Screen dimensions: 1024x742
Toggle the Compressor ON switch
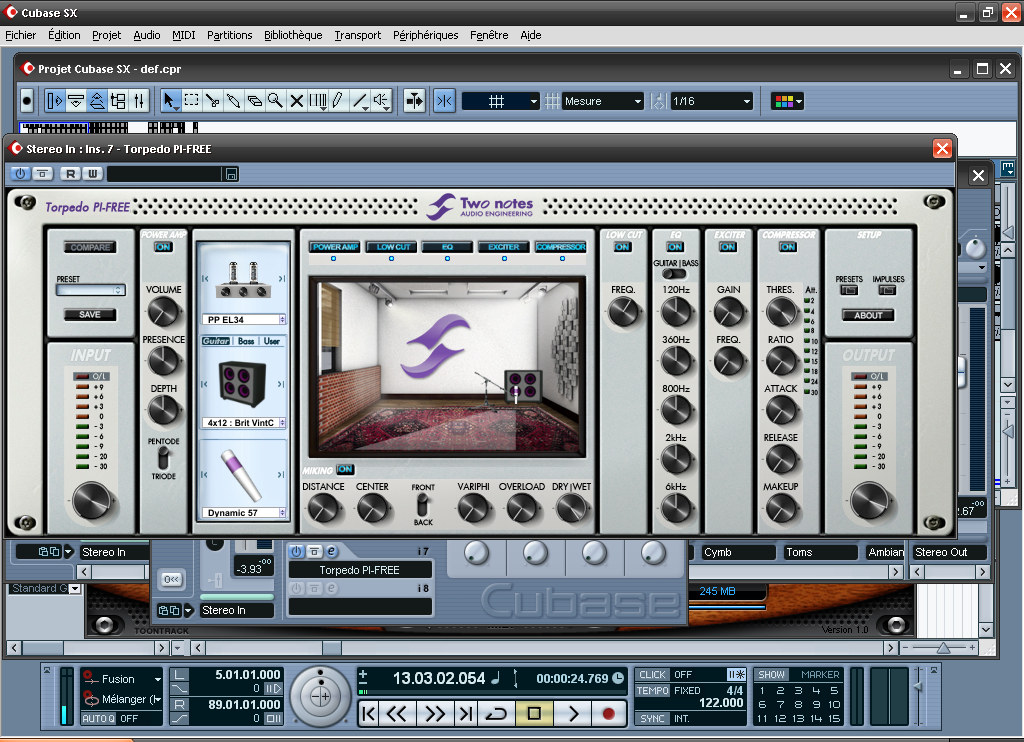(787, 247)
